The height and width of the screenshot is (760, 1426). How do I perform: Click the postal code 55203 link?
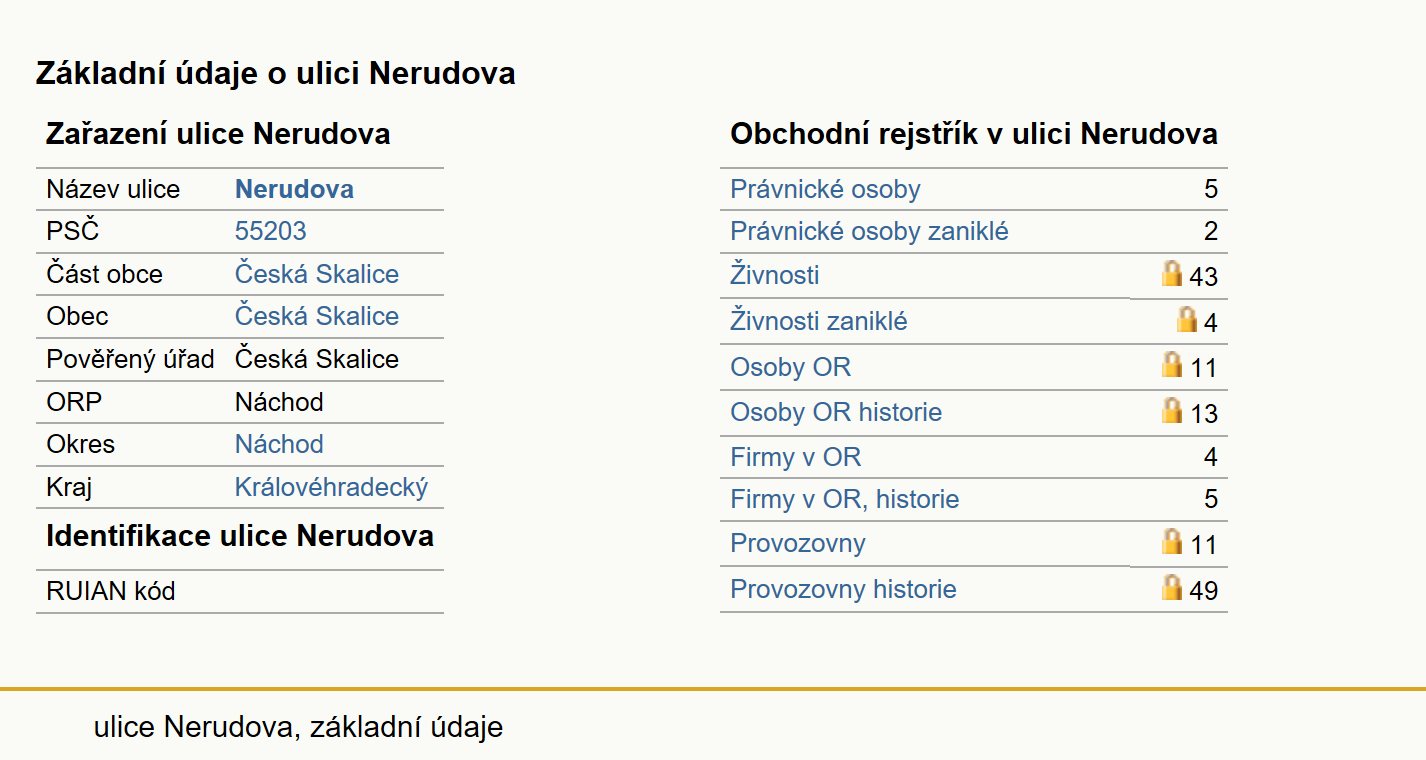coord(270,232)
